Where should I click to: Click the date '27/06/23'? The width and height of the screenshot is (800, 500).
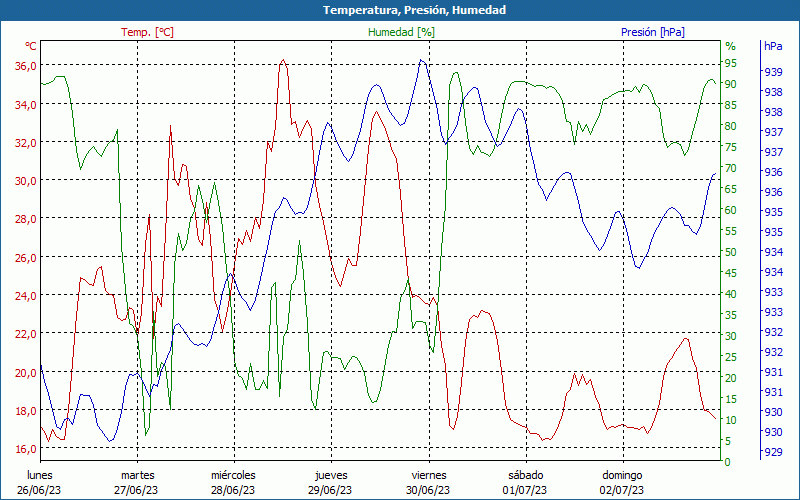click(136, 490)
